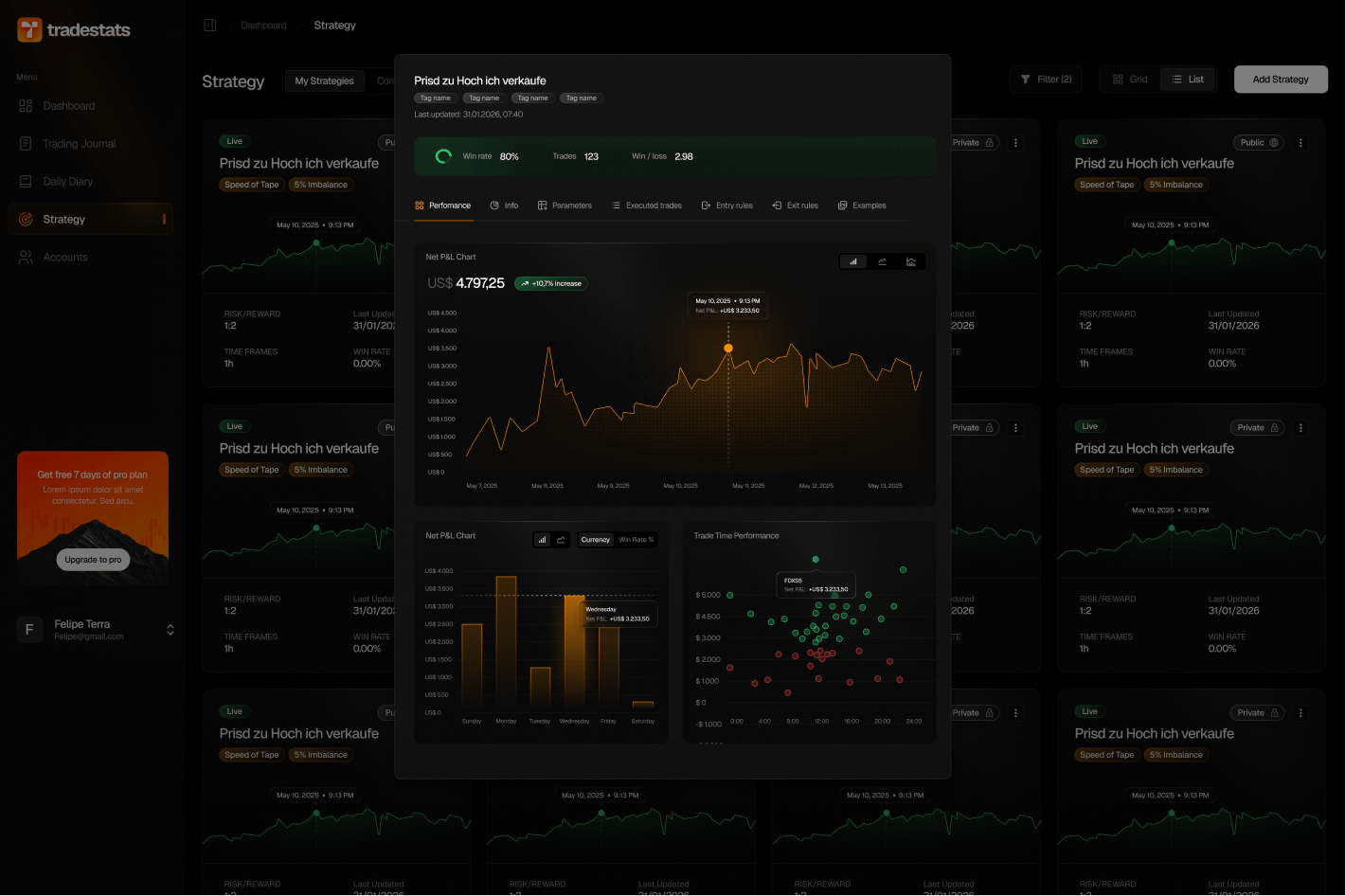Viewport: 1345px width, 896px height.
Task: Select the List view toggle
Action: click(1187, 80)
